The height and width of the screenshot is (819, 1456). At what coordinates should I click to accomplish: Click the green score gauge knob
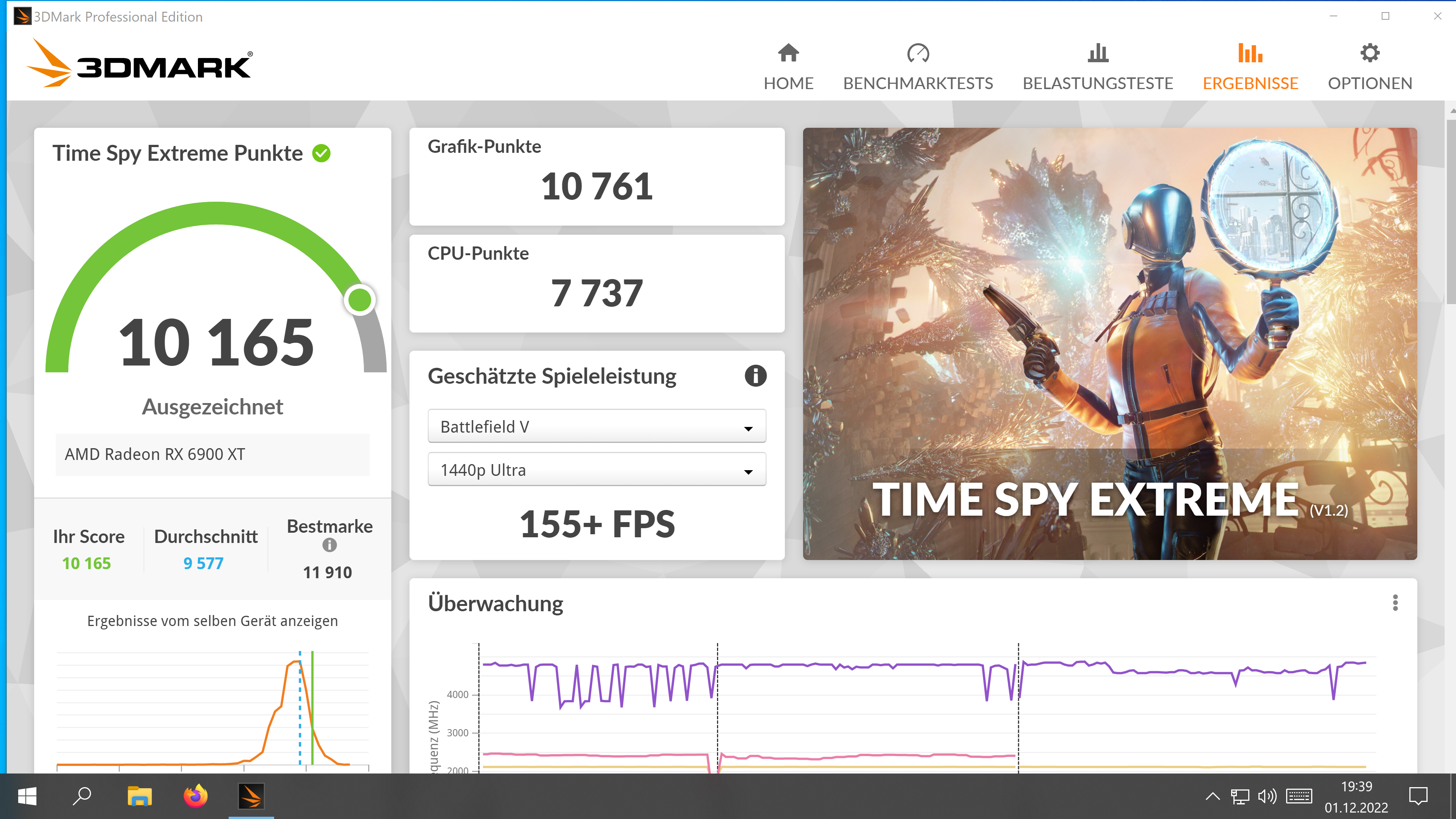[x=359, y=300]
